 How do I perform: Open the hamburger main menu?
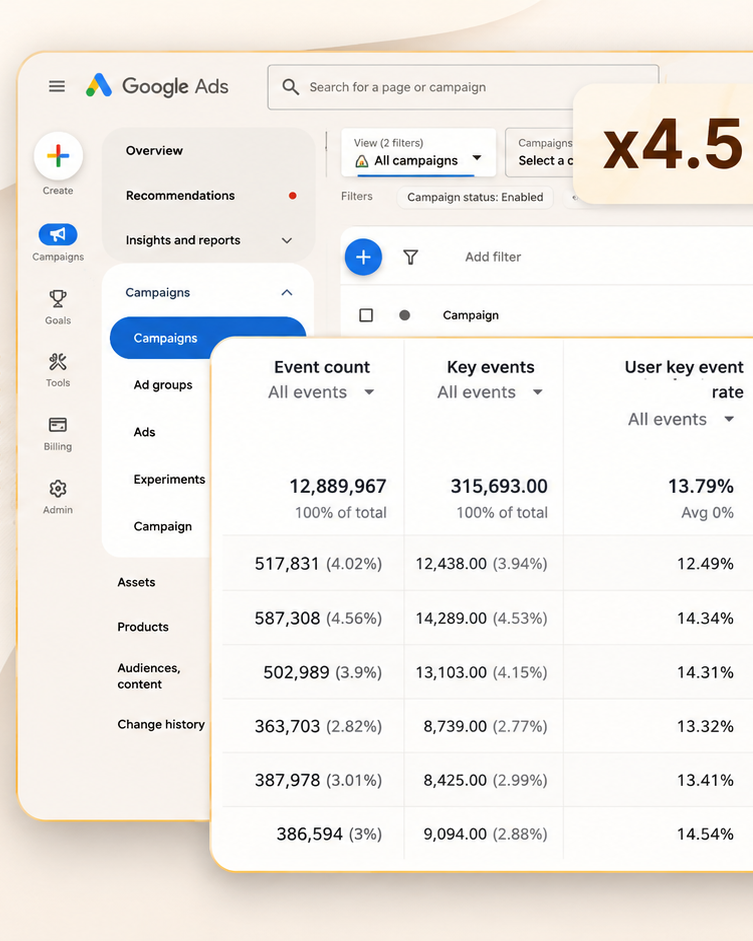tap(57, 86)
